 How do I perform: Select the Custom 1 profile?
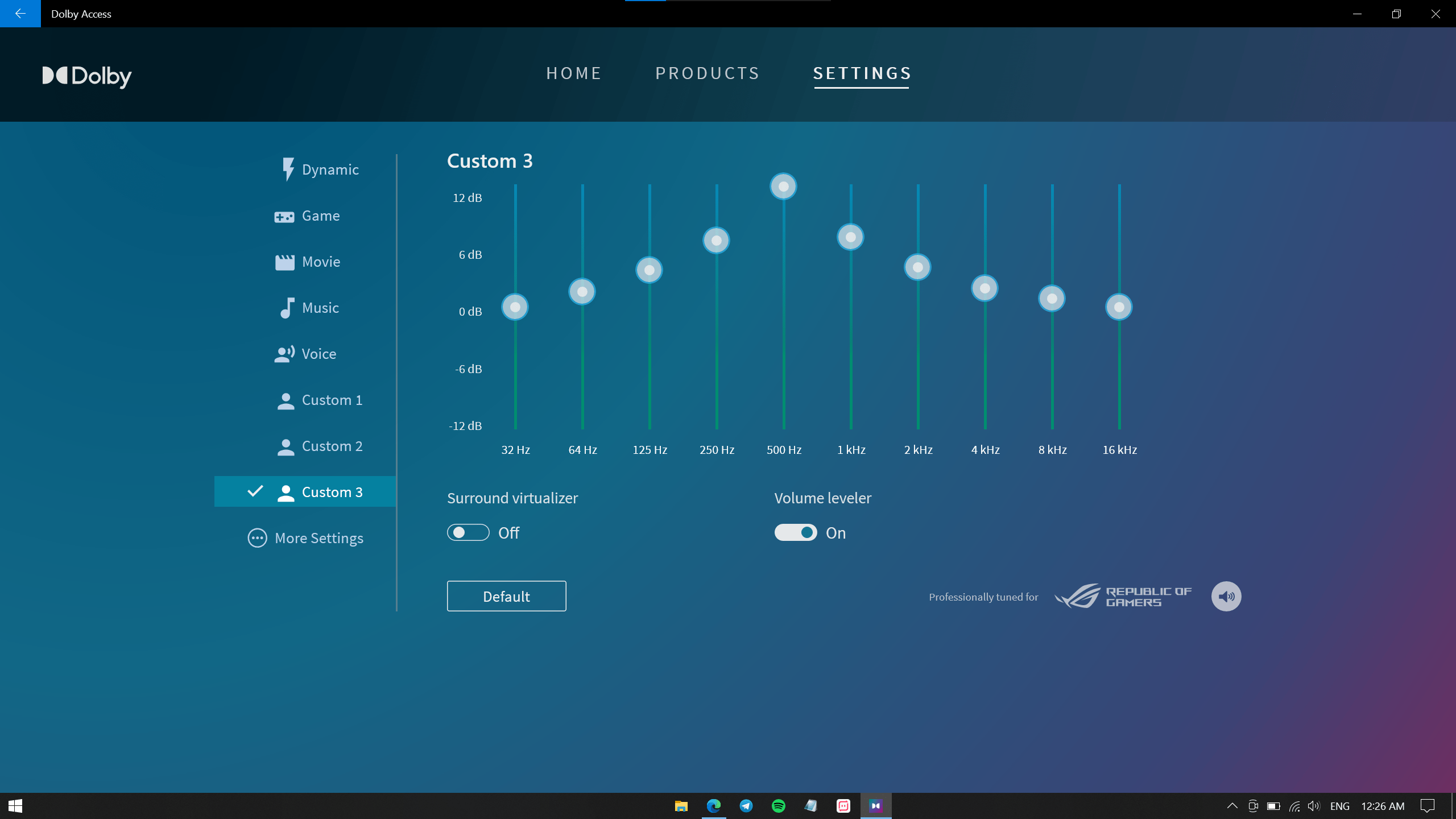point(319,400)
